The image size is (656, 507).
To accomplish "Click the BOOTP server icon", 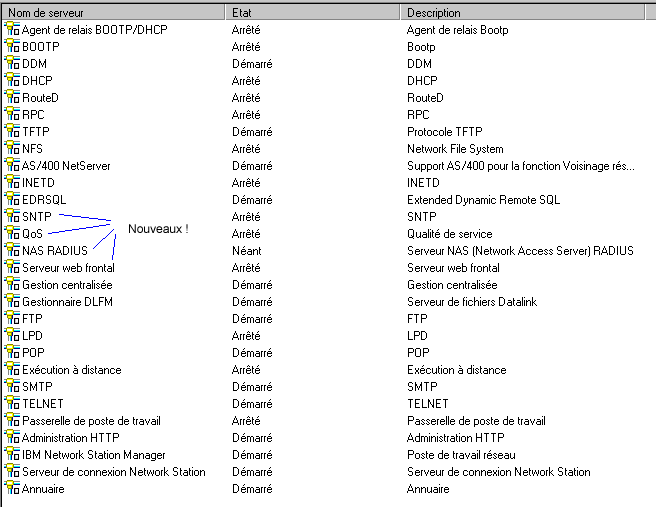I will pos(12,46).
